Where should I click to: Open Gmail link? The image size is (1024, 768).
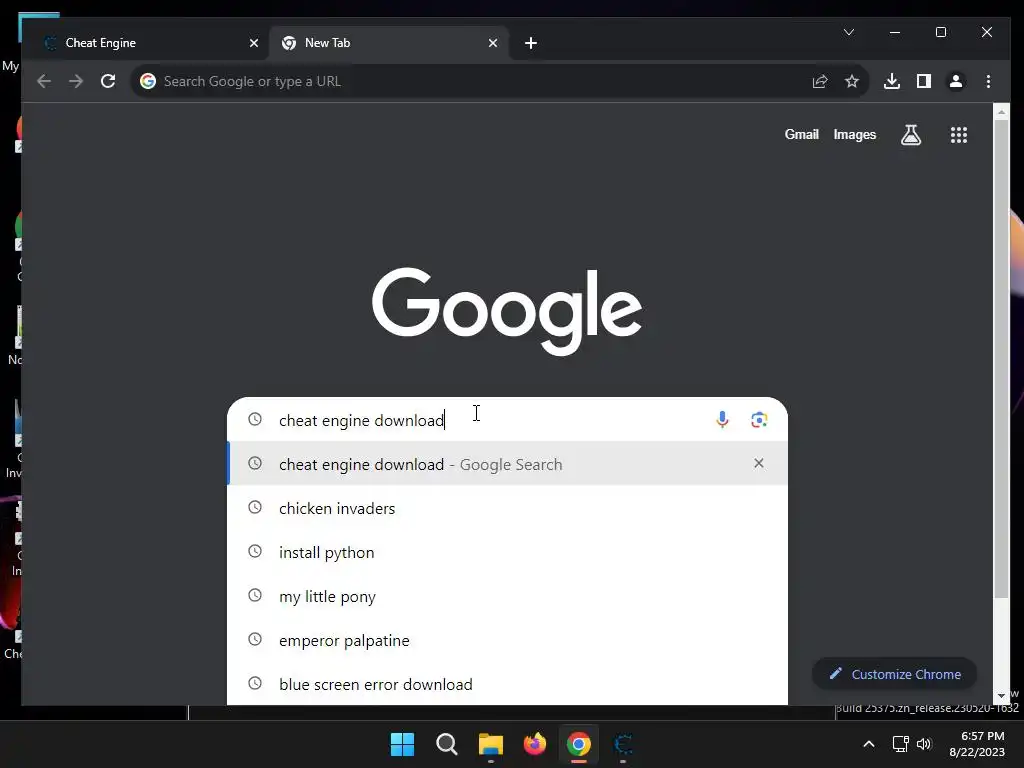coord(801,135)
